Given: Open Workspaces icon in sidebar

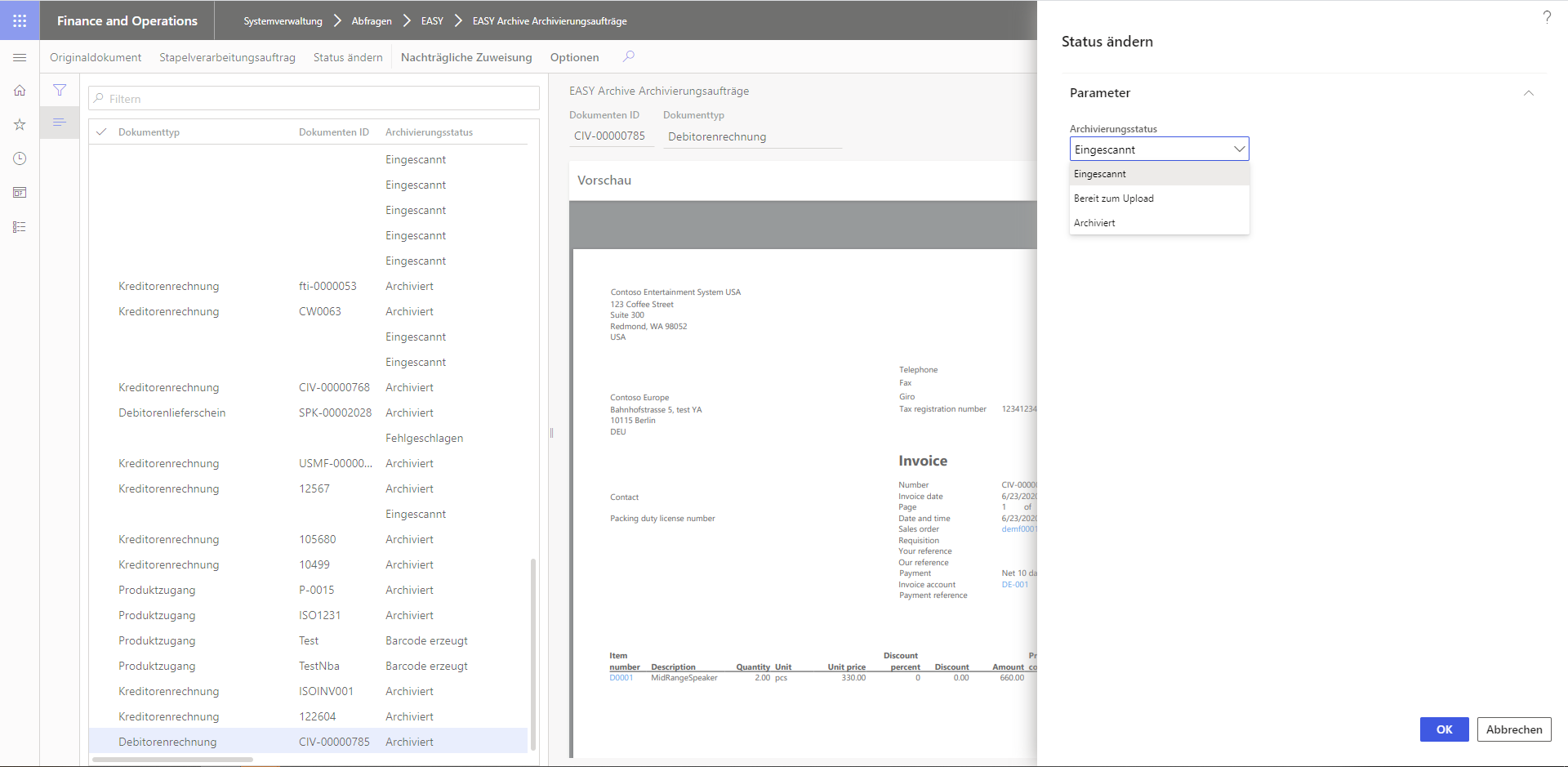Looking at the screenshot, I should click(x=20, y=193).
